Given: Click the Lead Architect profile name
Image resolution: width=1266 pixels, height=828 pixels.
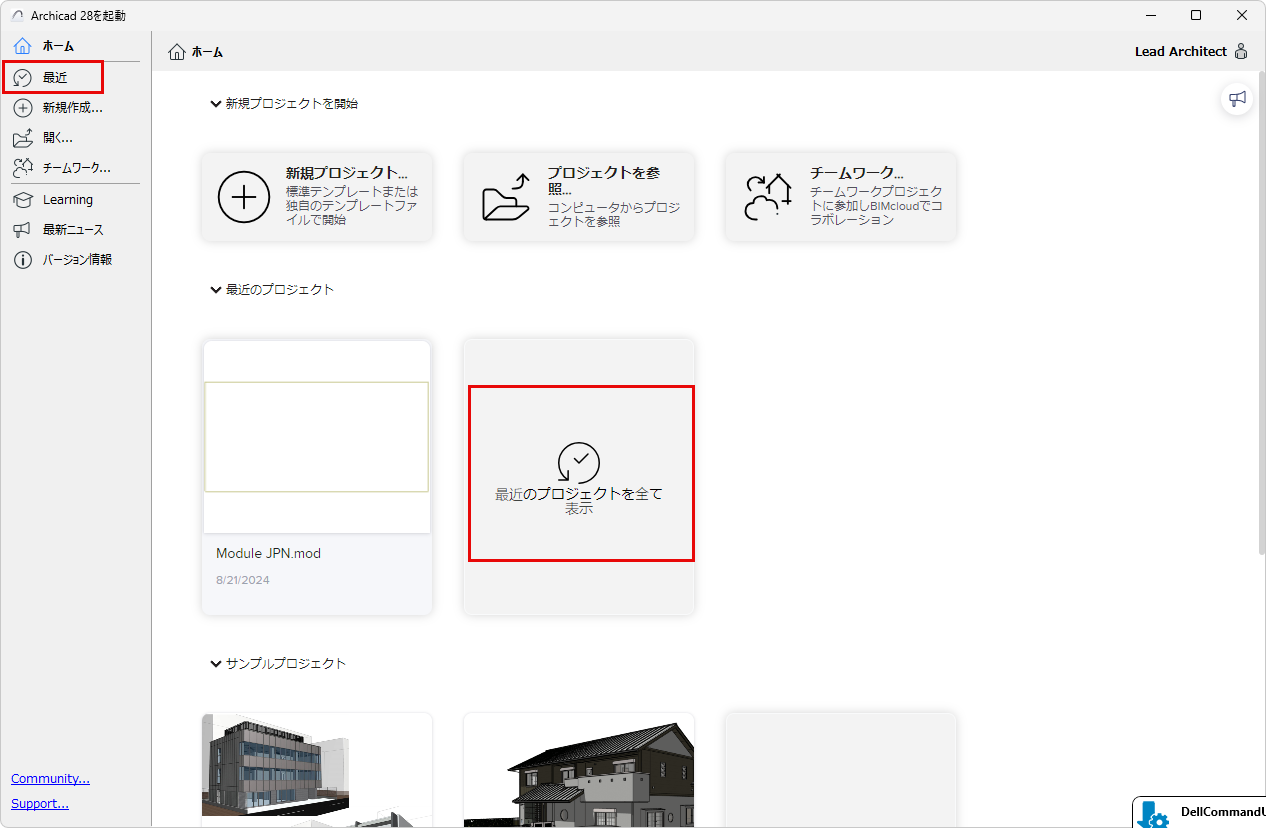Looking at the screenshot, I should (1181, 51).
